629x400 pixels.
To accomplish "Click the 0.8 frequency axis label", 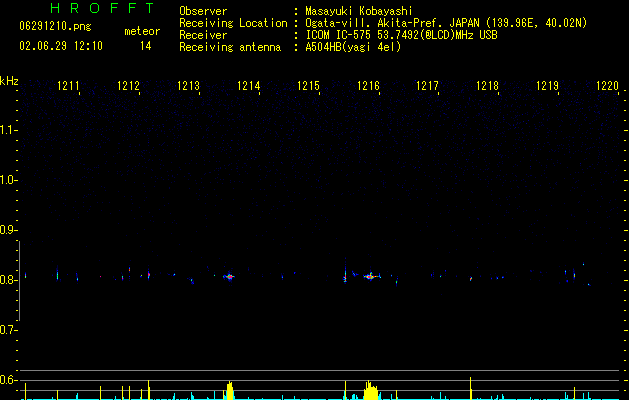I will coord(8,280).
